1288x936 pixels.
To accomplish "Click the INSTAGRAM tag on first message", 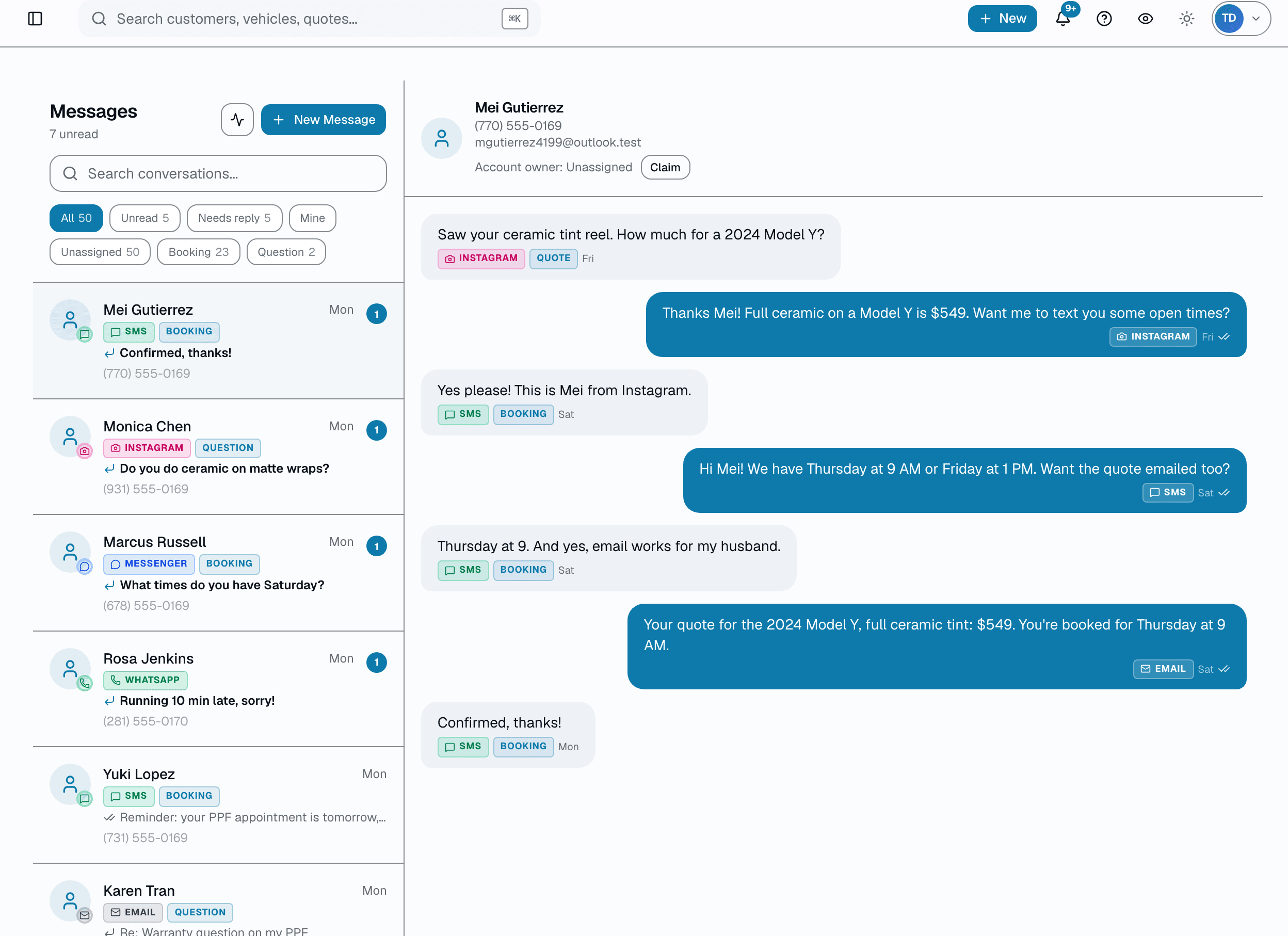I will point(481,259).
